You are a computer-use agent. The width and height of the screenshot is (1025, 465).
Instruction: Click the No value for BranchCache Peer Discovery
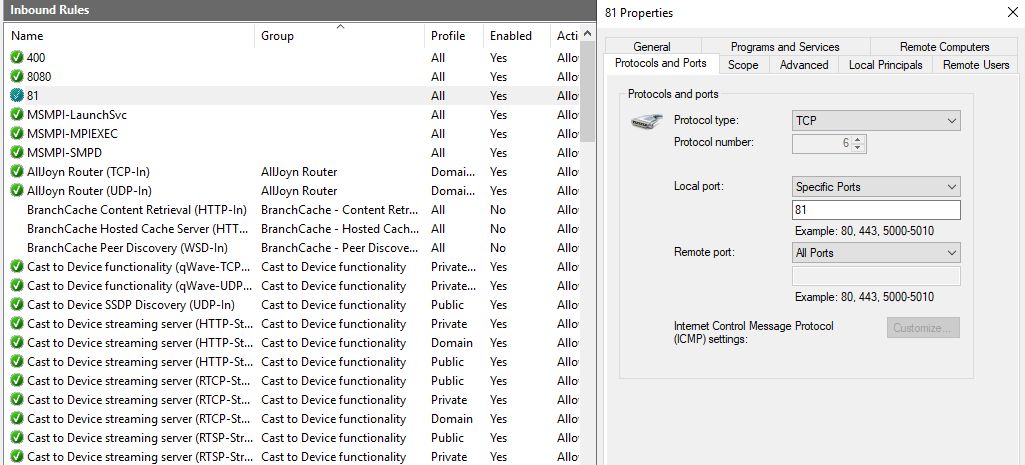click(x=498, y=248)
